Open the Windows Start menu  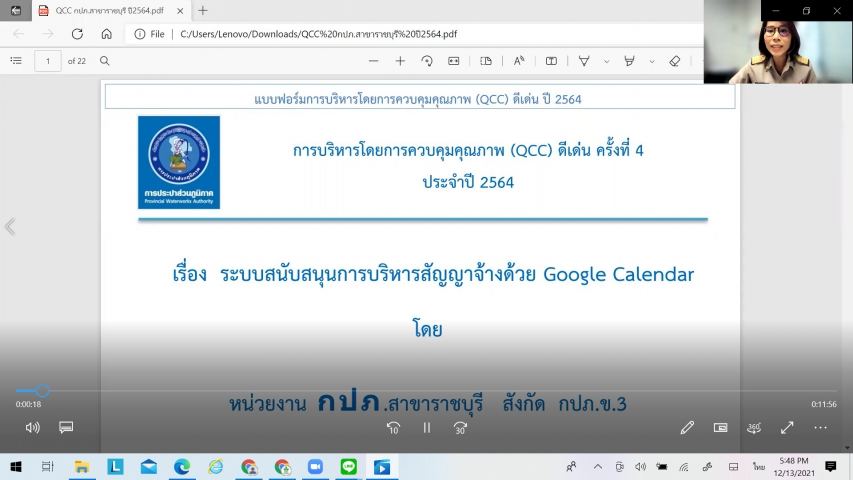pos(16,466)
